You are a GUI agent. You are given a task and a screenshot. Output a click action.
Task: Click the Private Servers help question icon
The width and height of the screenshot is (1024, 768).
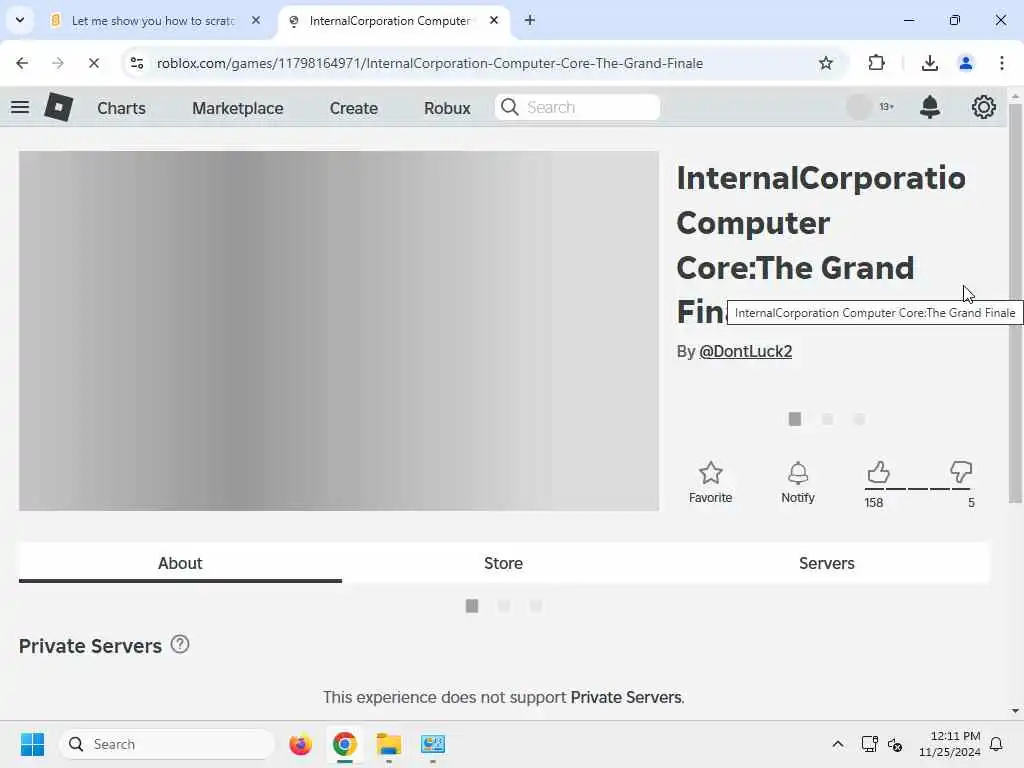pos(180,645)
